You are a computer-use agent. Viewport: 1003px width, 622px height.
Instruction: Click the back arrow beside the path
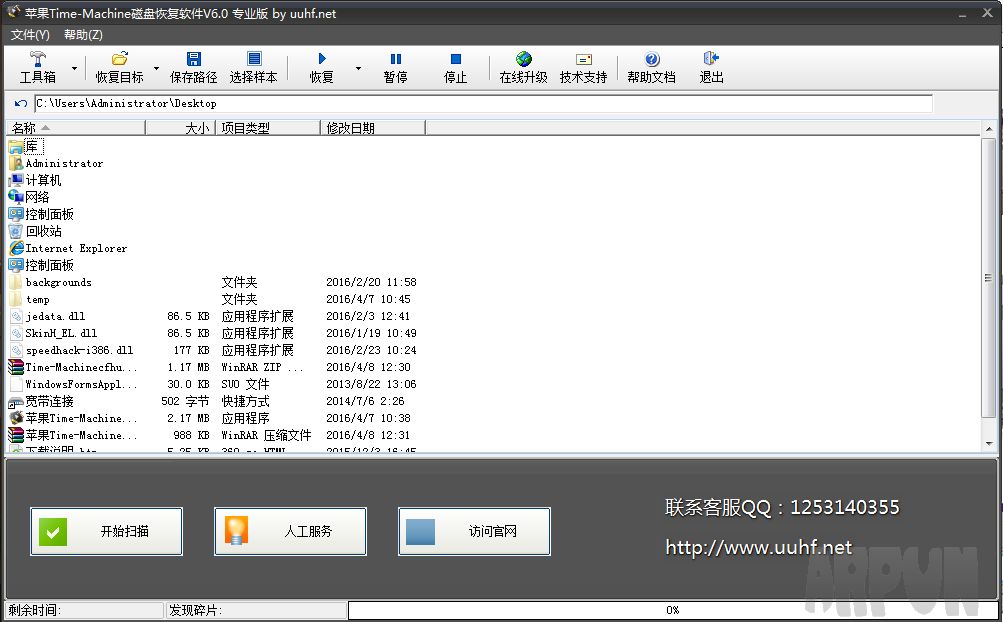point(20,103)
